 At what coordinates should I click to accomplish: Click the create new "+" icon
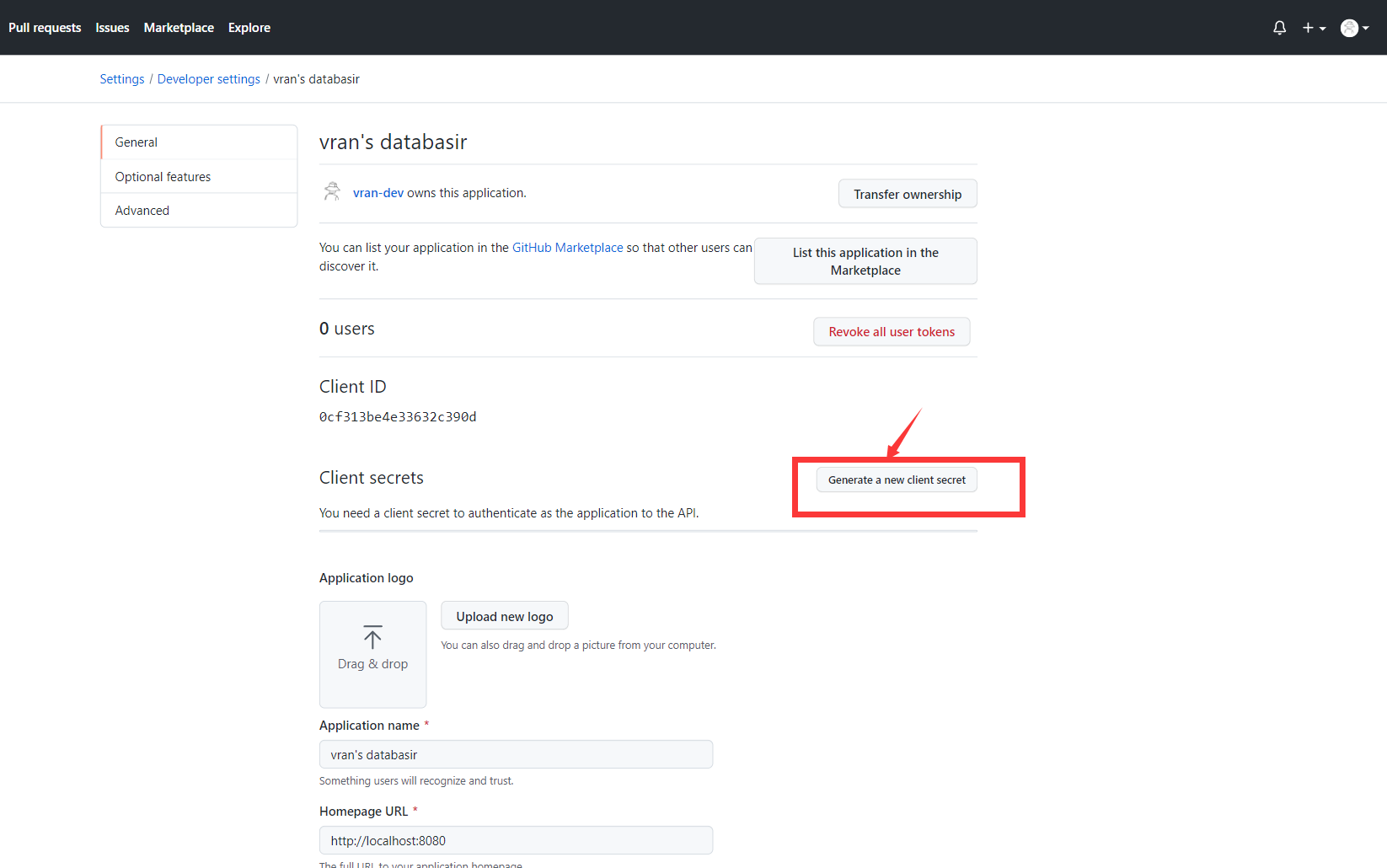(x=1307, y=27)
